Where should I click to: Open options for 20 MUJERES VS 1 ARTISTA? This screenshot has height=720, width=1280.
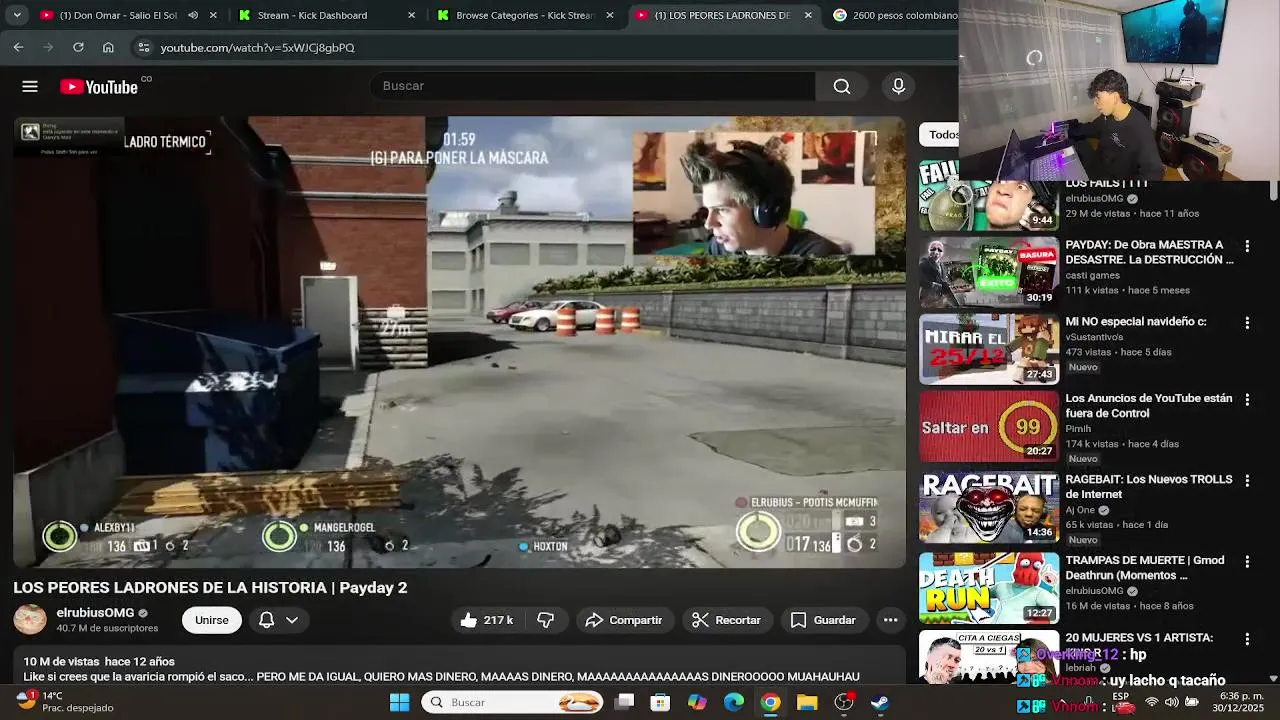[x=1247, y=639]
